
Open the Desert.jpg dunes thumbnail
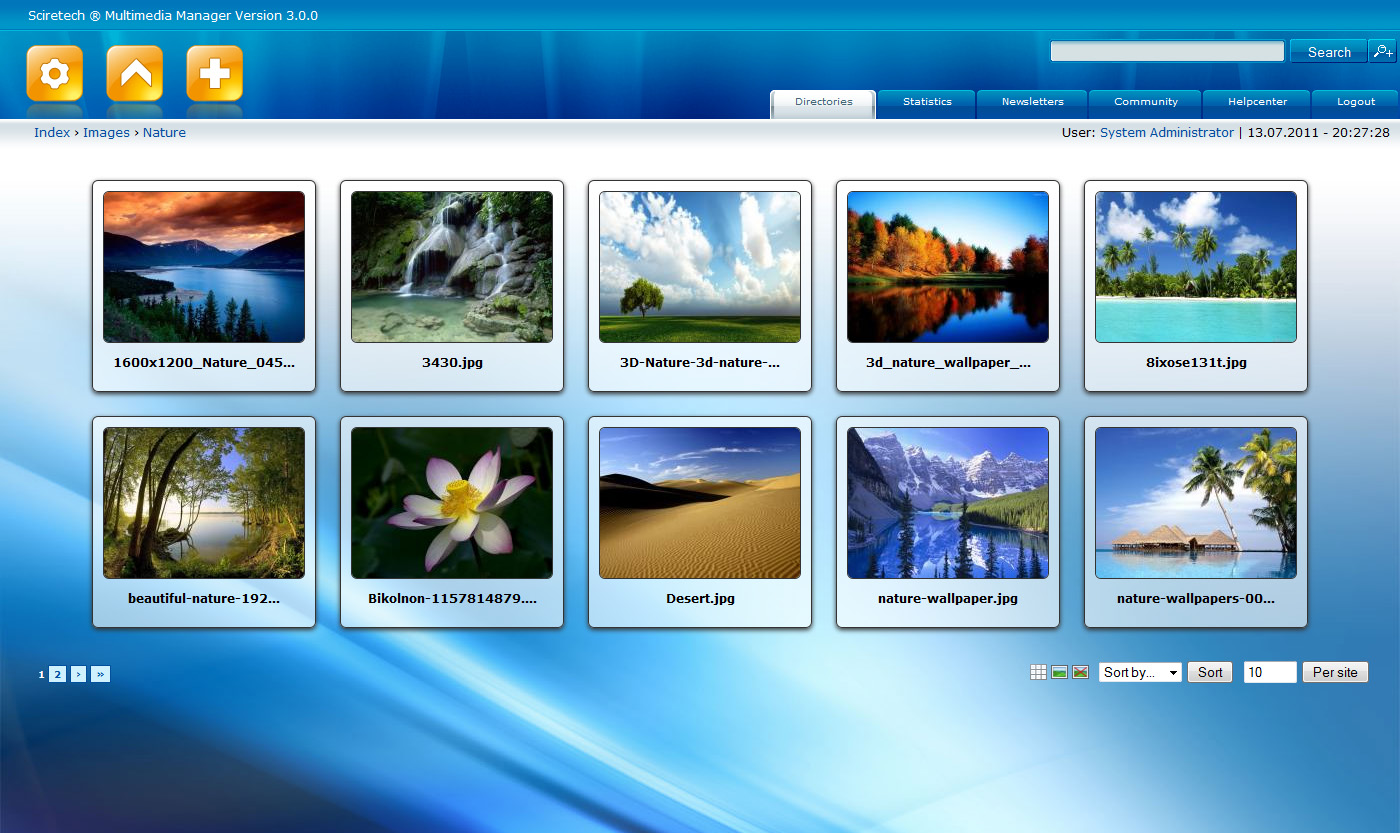click(700, 503)
